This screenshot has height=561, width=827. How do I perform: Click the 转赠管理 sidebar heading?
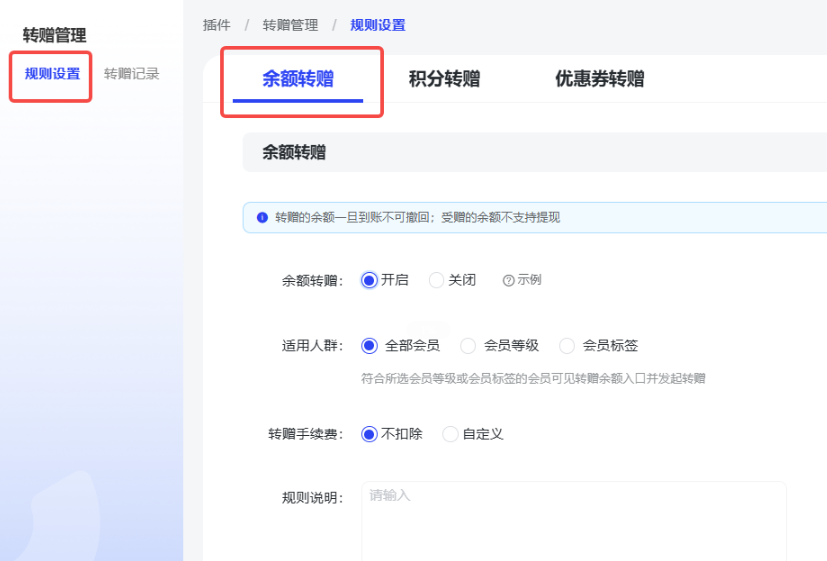54,36
